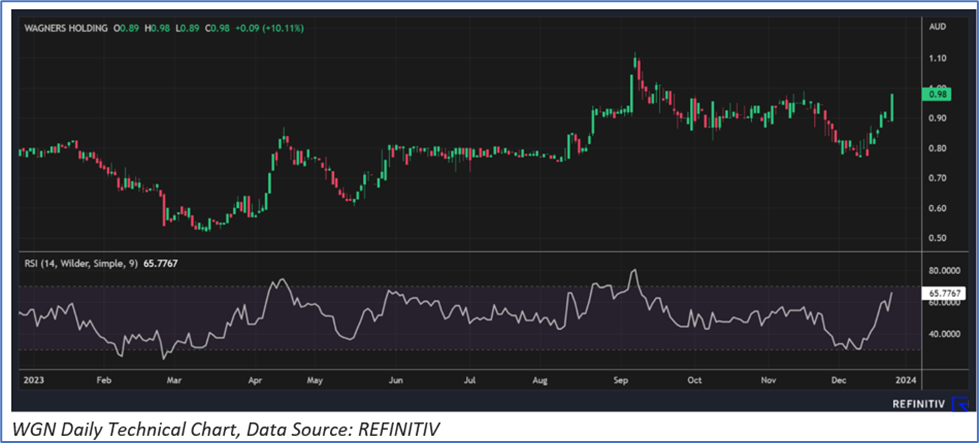The image size is (979, 443).
Task: Select the 2023 marker on time axis
Action: pyautogui.click(x=34, y=381)
